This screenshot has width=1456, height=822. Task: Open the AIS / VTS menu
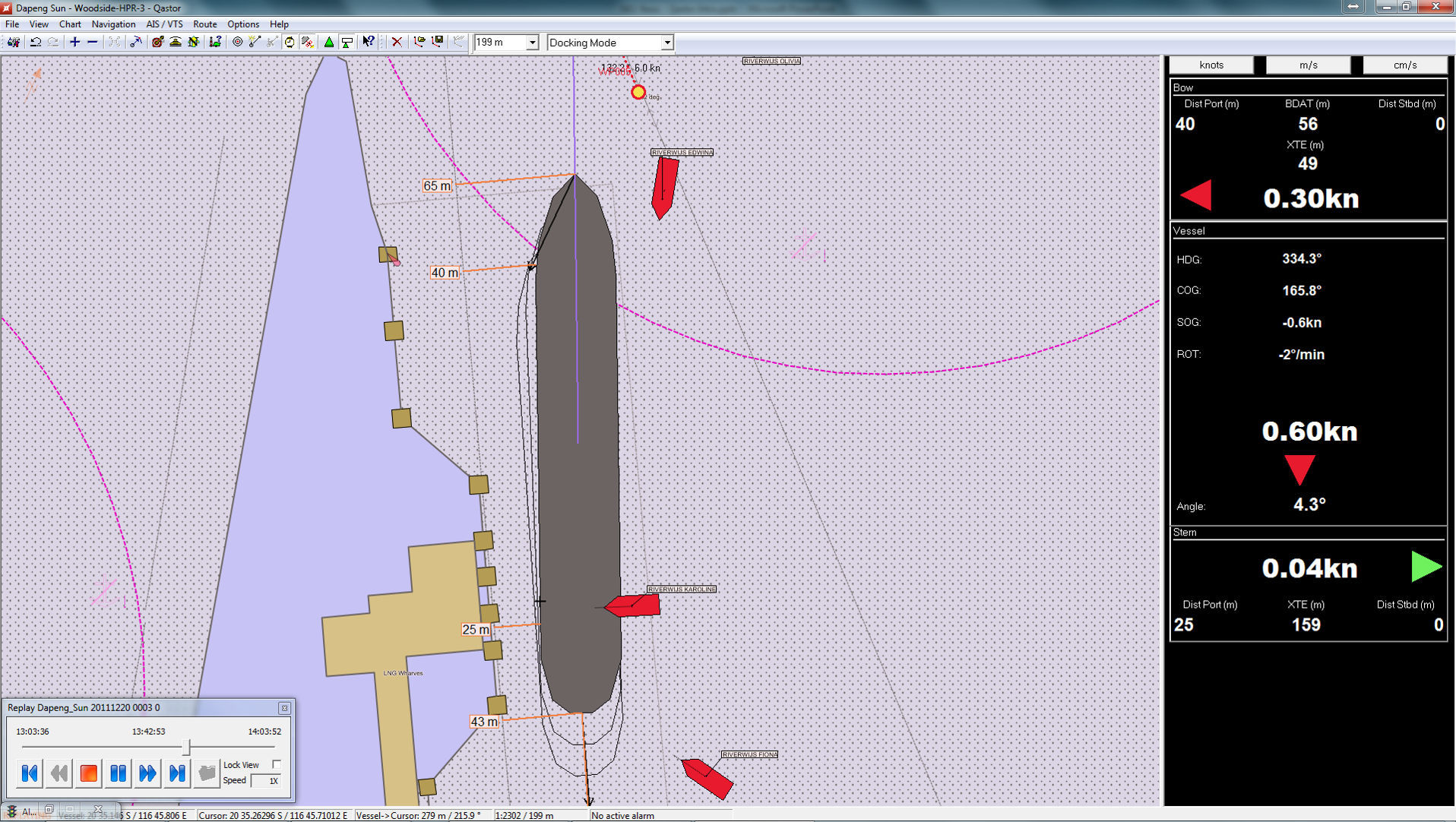163,24
